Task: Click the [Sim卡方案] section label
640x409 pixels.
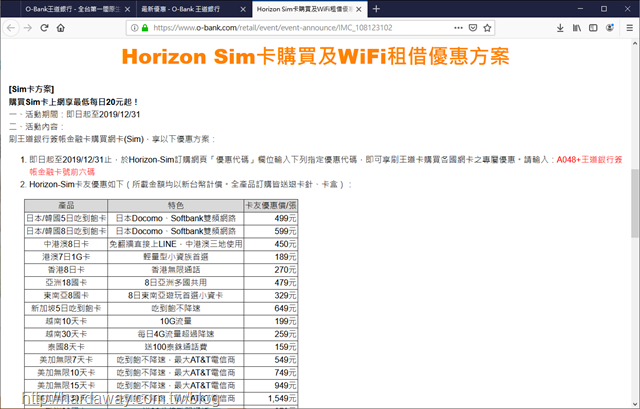Action: 31,89
